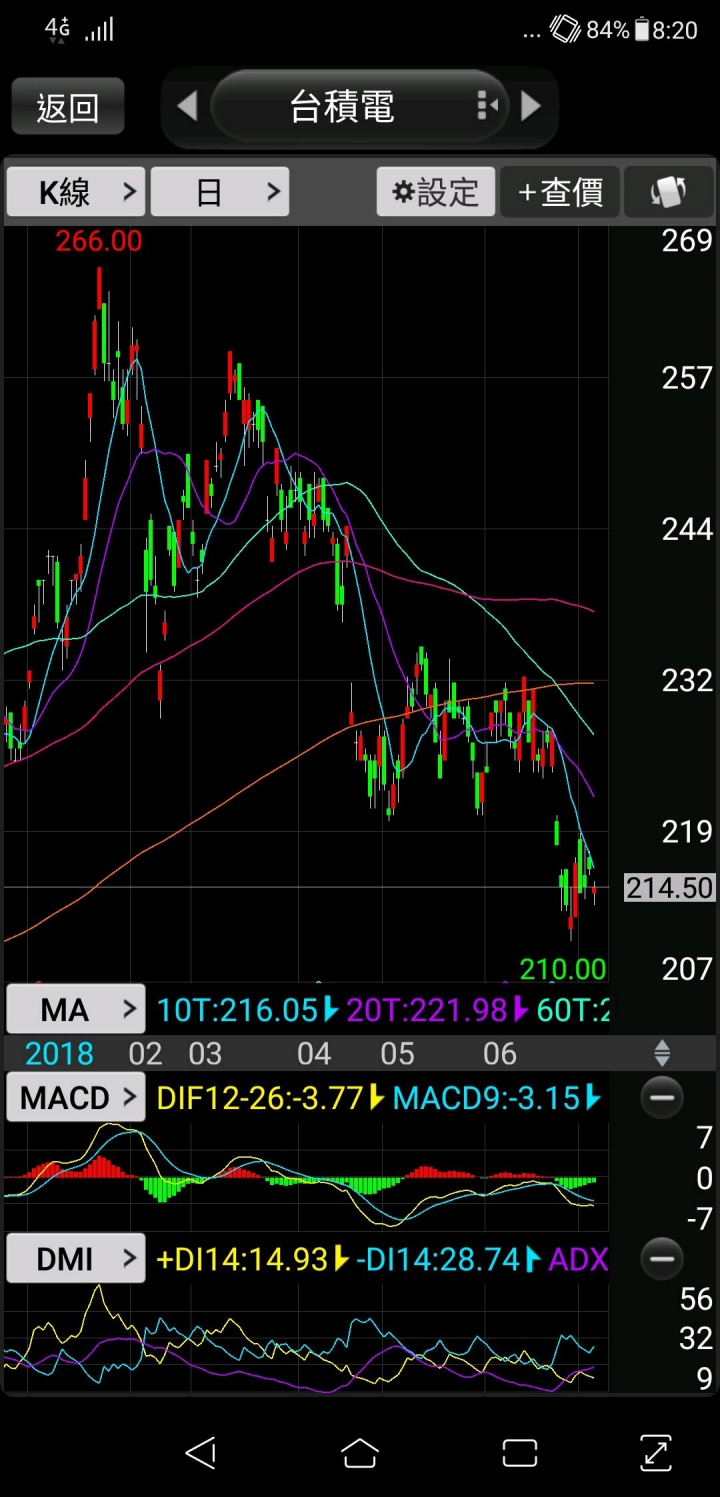The height and width of the screenshot is (1497, 720).
Task: Tap the 04 month marker on timeline
Action: pos(314,1053)
